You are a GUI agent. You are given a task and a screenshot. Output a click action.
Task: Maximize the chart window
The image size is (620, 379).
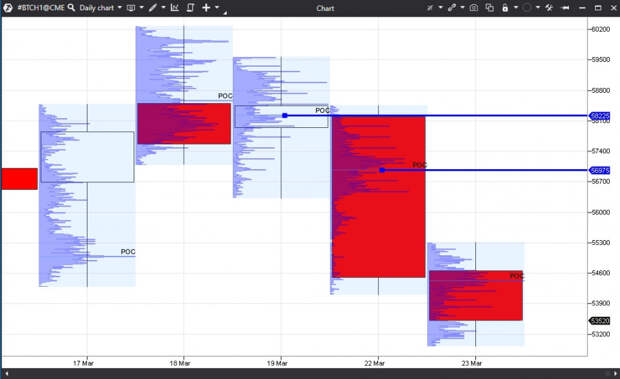tap(598, 8)
